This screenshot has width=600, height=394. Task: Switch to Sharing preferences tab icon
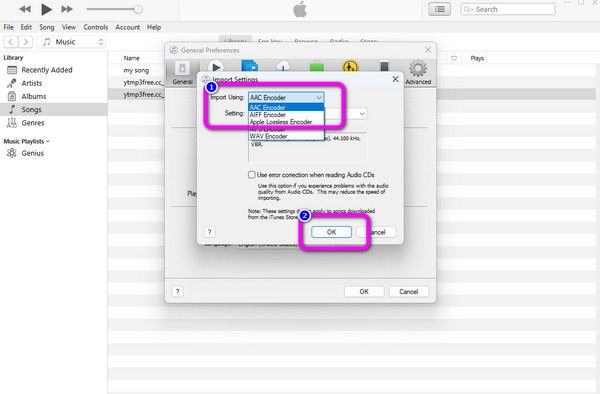249,66
